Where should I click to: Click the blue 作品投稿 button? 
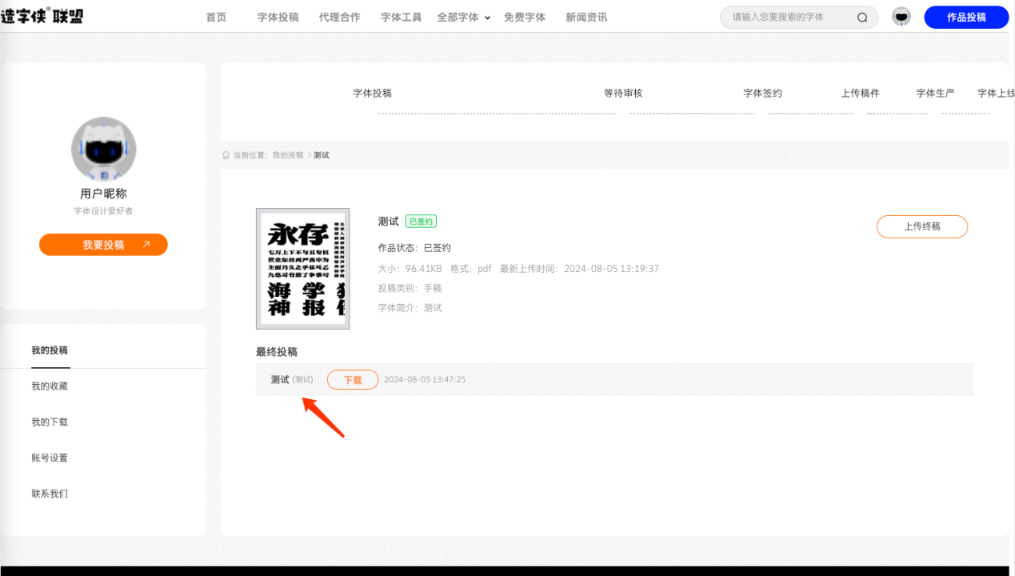tap(966, 17)
